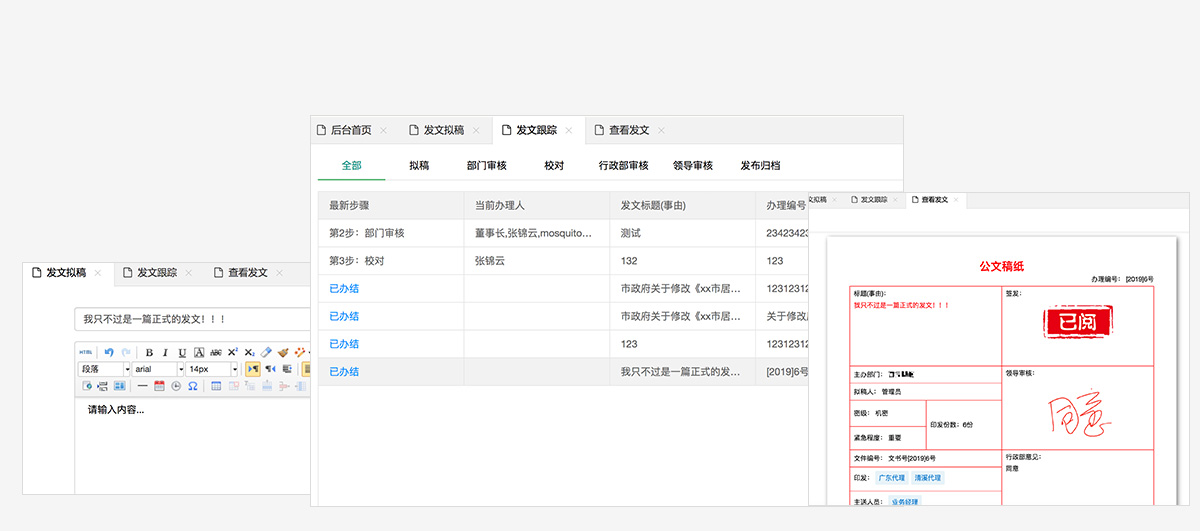Filter by 行政部审核 step
Screen dimensions: 1200x531
[x=624, y=165]
